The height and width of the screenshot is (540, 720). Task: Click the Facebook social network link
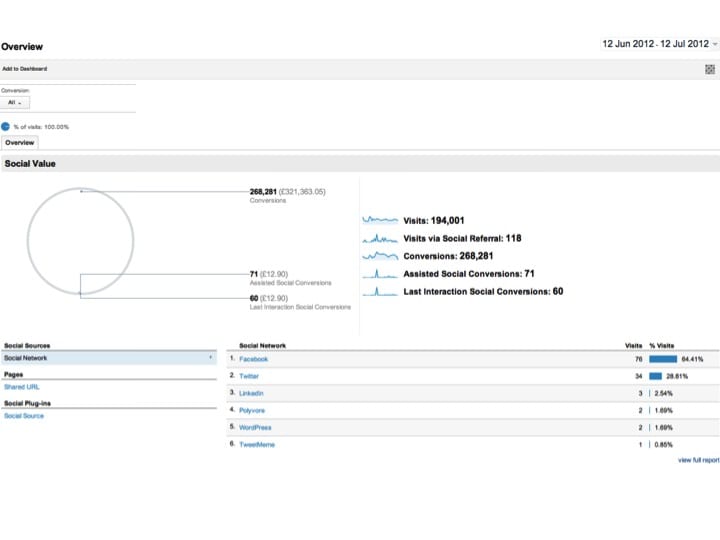[253, 358]
